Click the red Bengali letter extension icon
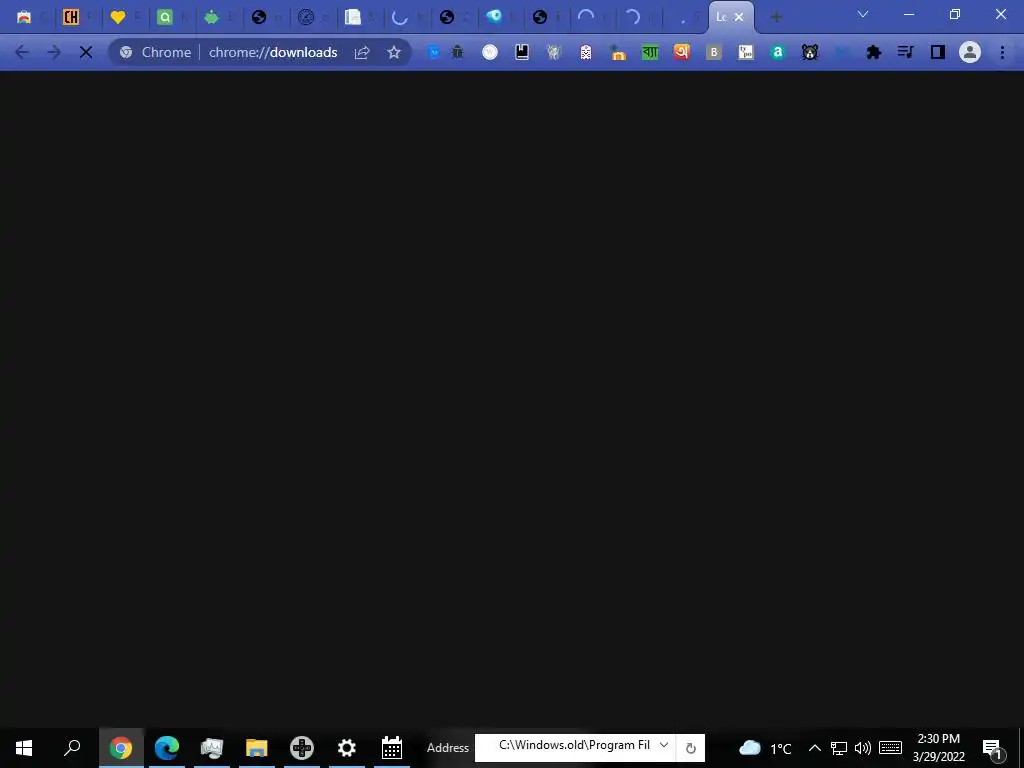The image size is (1024, 768). click(682, 52)
